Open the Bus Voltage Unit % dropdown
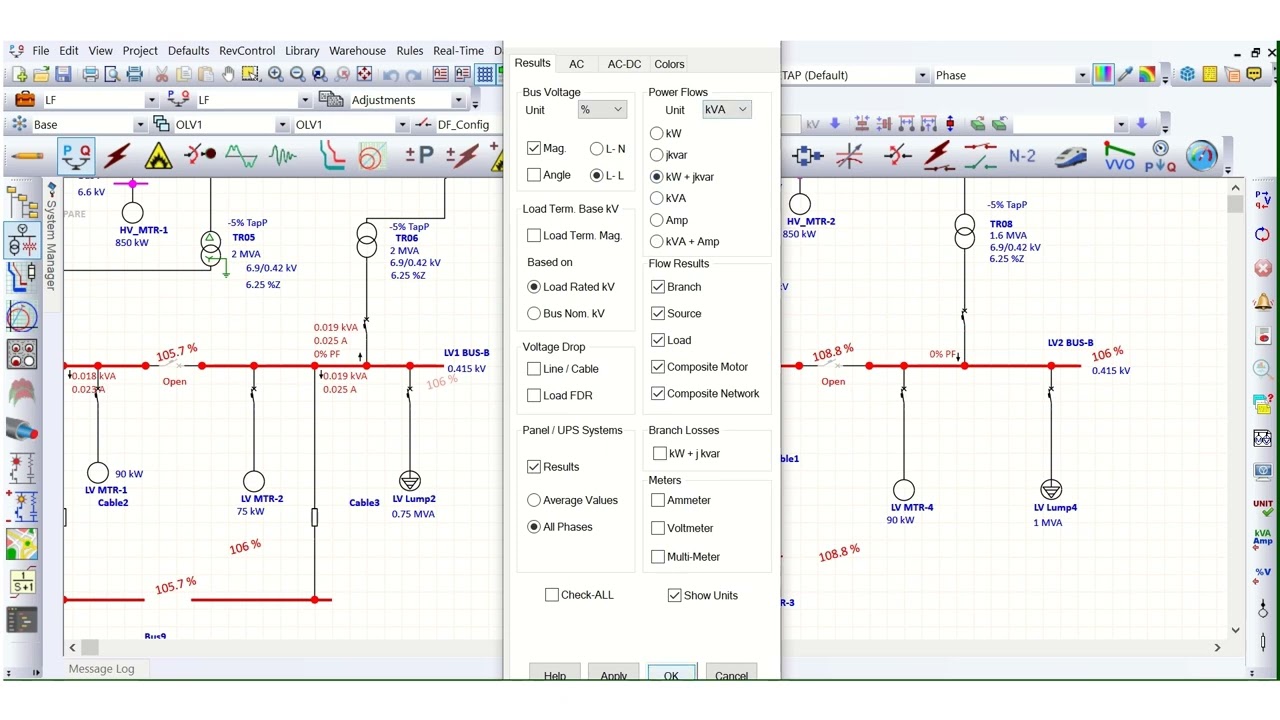The image size is (1280, 720). point(602,110)
